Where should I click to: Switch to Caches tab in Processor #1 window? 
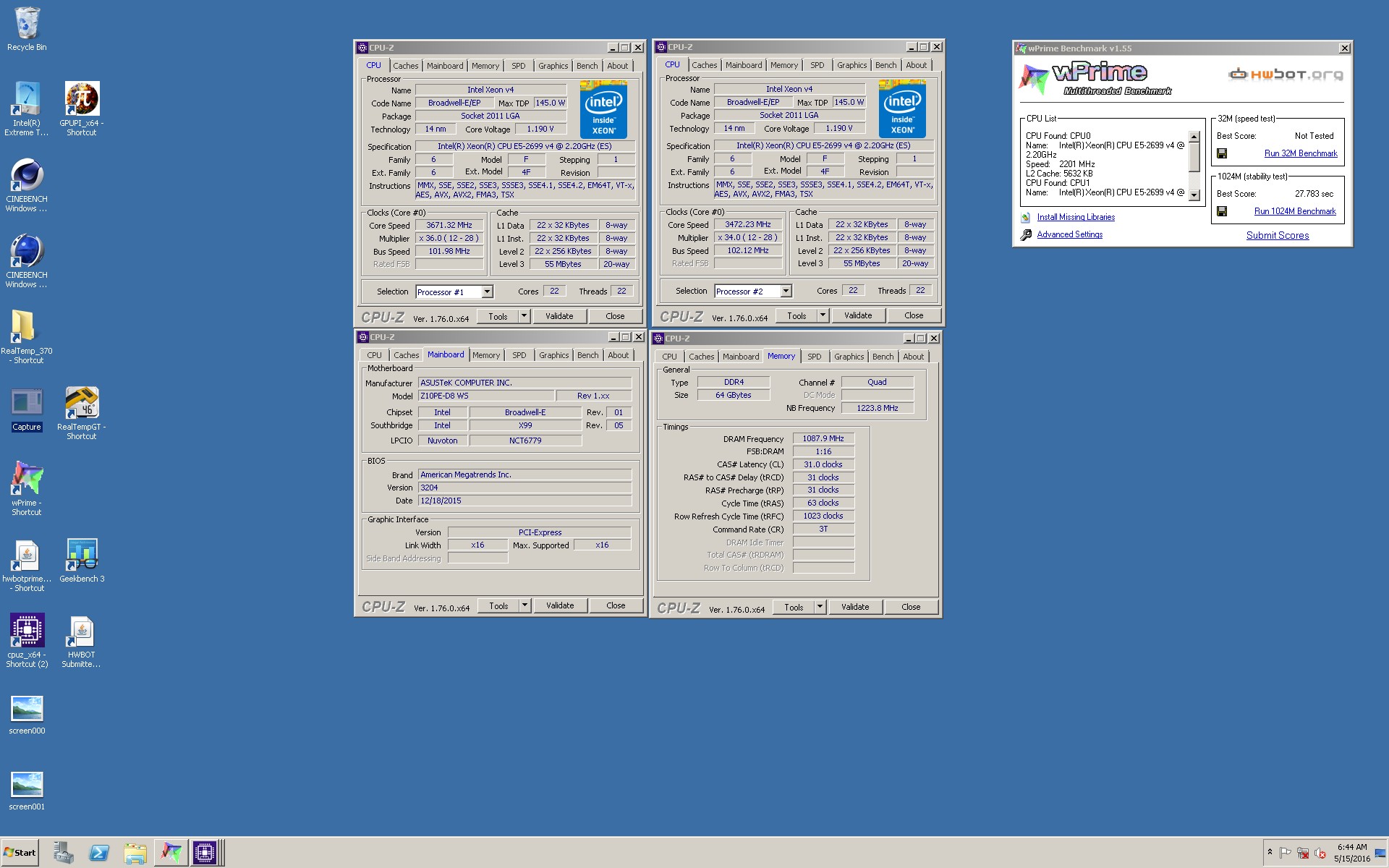pyautogui.click(x=405, y=66)
